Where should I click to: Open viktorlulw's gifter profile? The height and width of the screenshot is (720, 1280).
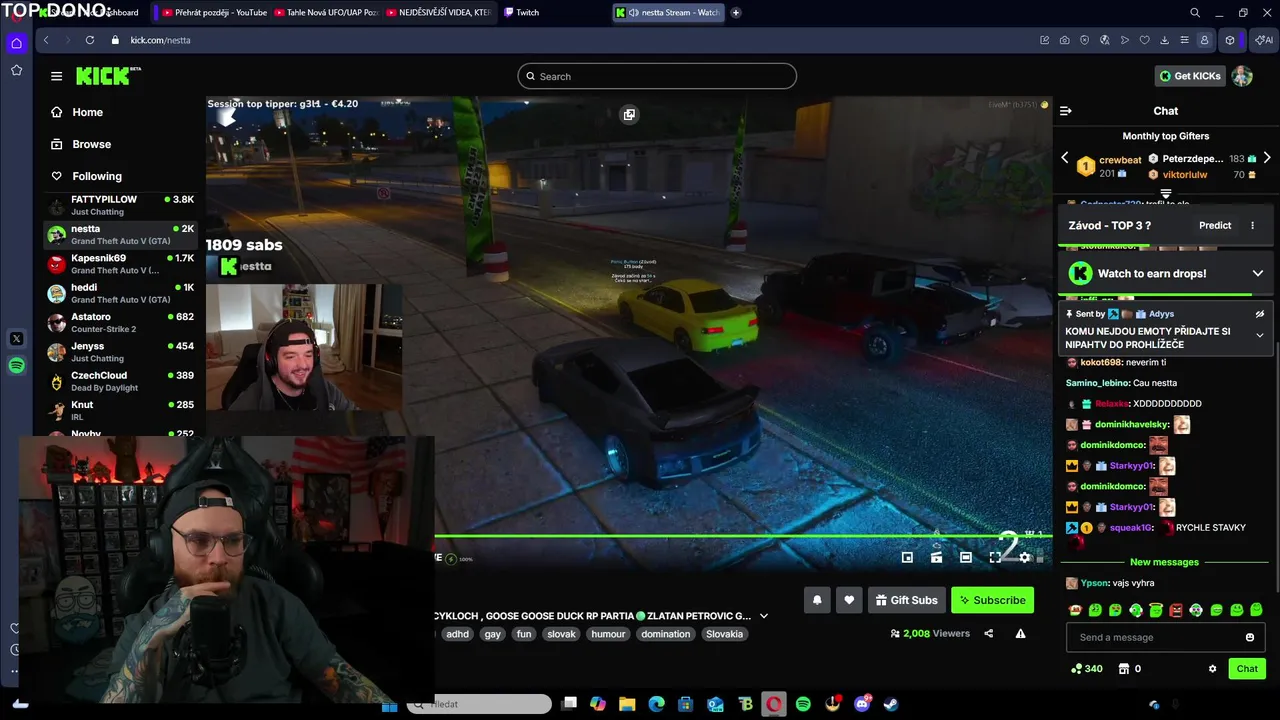point(1185,174)
